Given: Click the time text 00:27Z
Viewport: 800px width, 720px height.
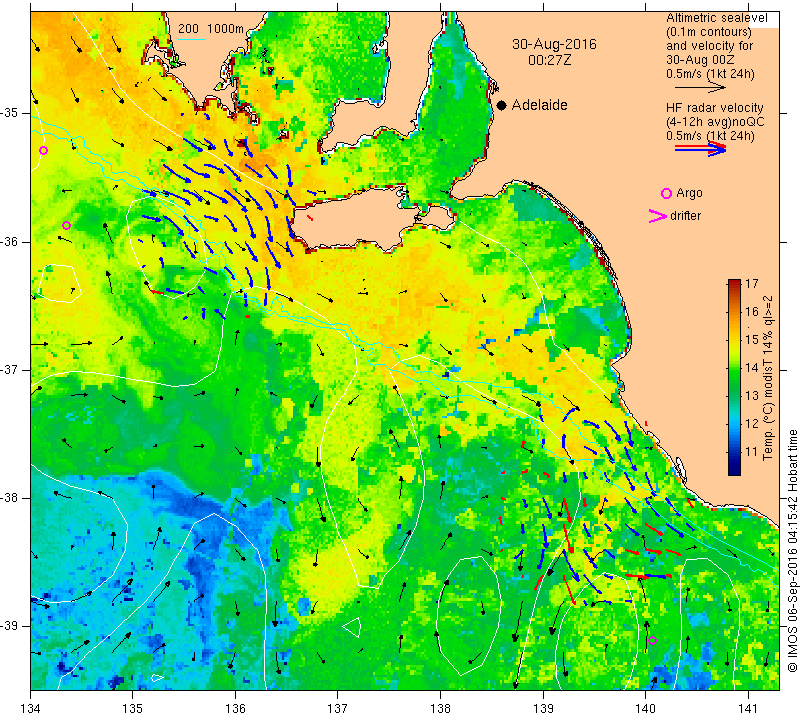Looking at the screenshot, I should click(x=549, y=60).
